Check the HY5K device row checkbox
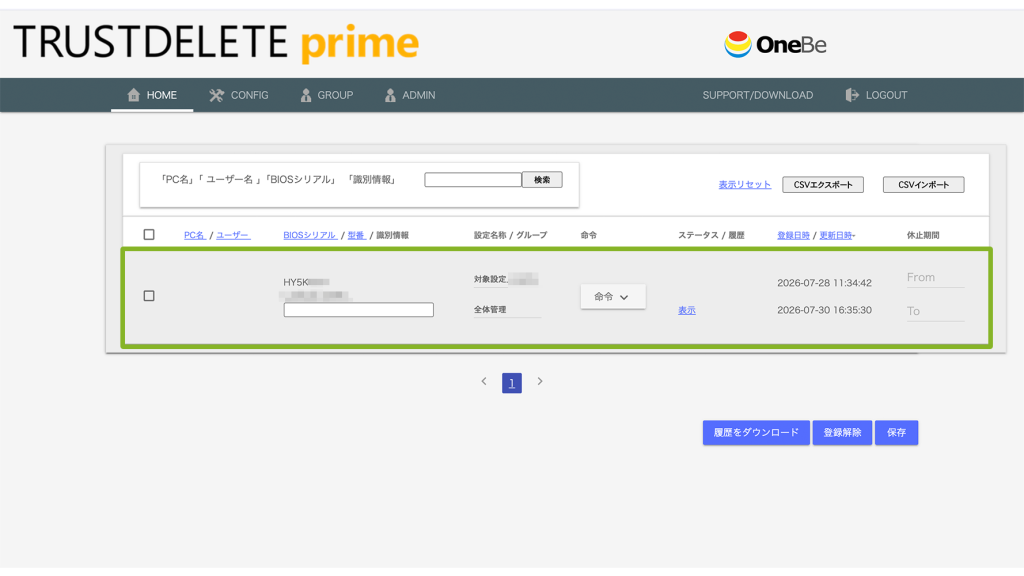This screenshot has height=576, width=1024. pos(149,296)
